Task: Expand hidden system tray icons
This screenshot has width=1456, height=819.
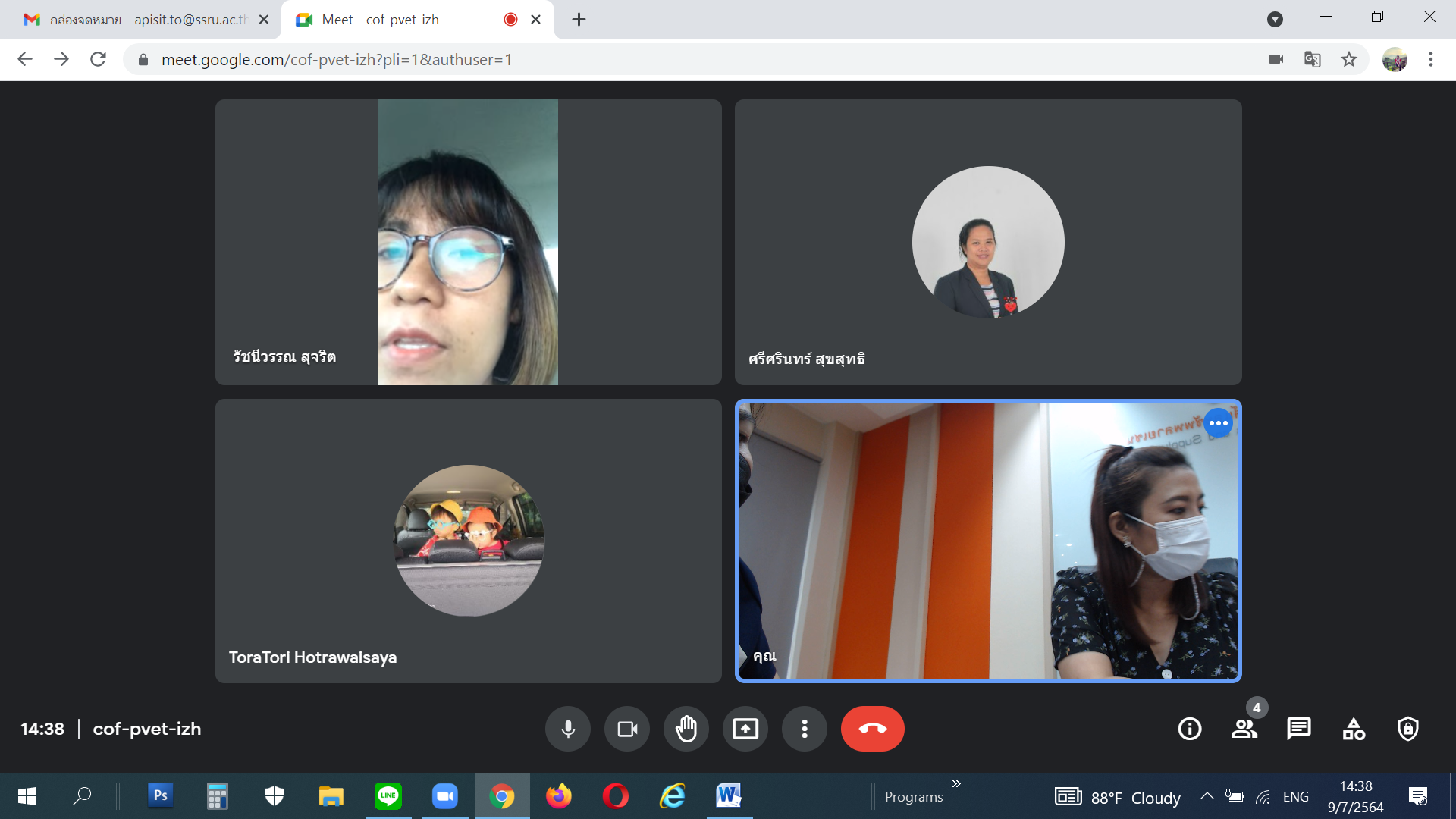Action: coord(1207,796)
